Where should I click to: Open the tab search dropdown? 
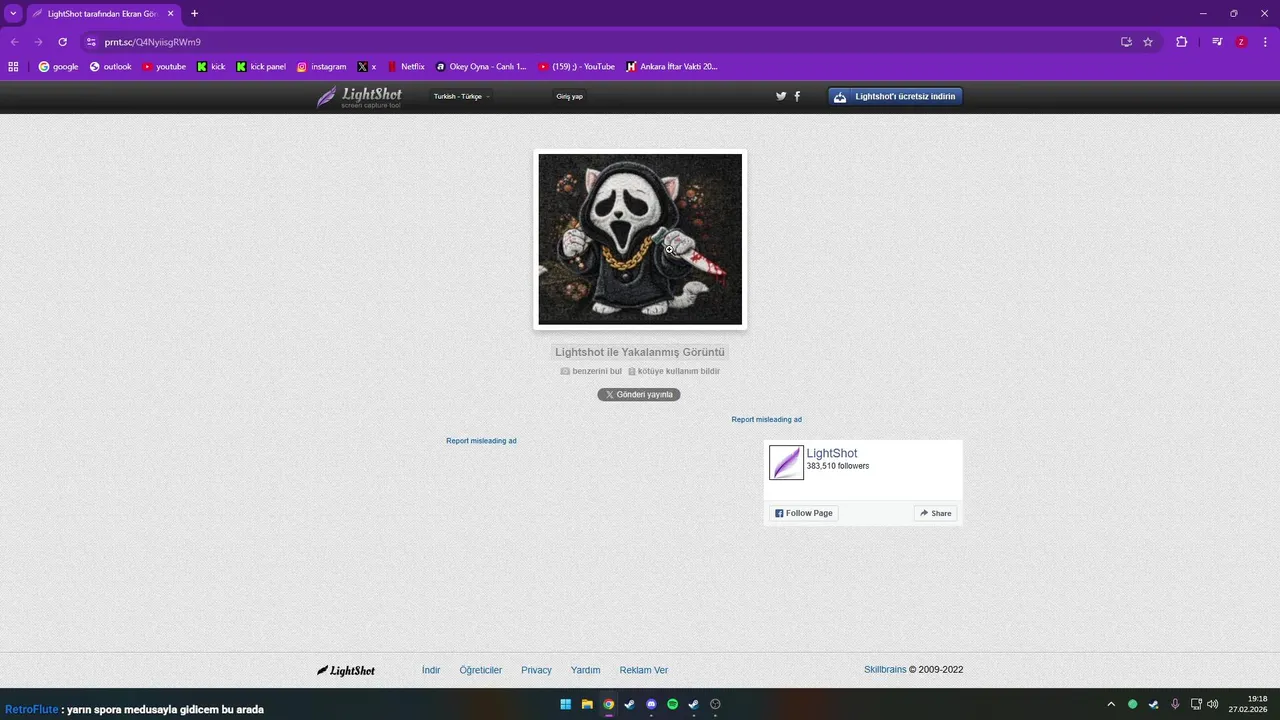(13, 13)
